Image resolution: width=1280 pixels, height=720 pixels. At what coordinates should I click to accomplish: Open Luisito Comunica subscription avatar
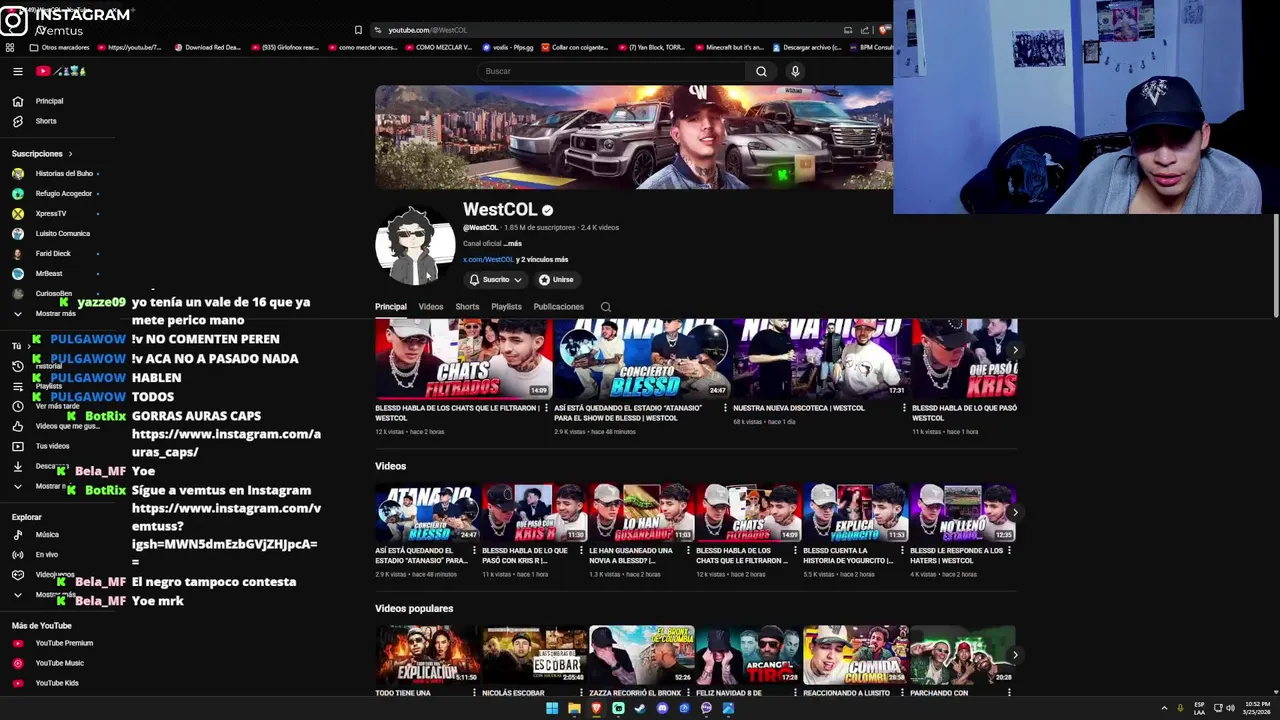coord(18,233)
